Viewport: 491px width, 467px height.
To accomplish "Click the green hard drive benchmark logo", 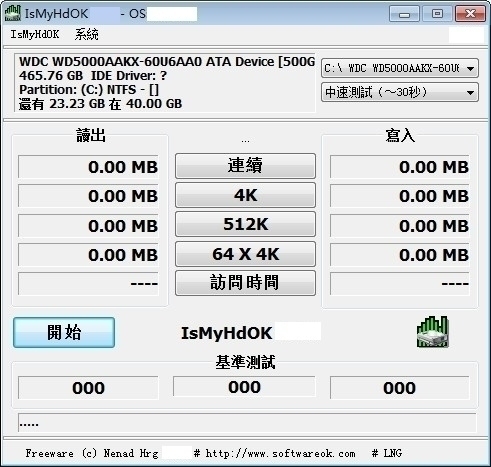I will point(433,332).
